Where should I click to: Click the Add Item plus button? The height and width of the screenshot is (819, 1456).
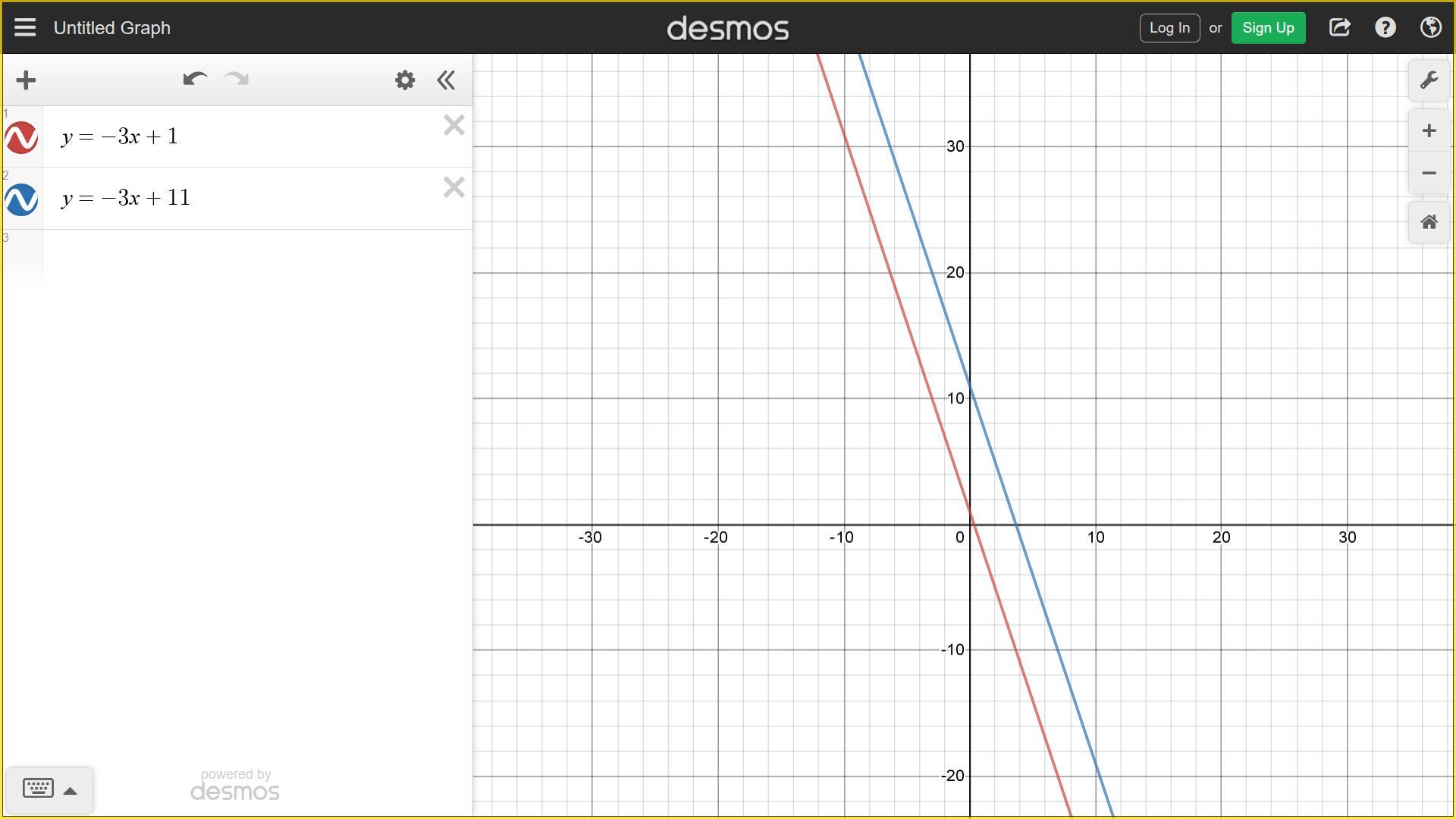coord(26,80)
